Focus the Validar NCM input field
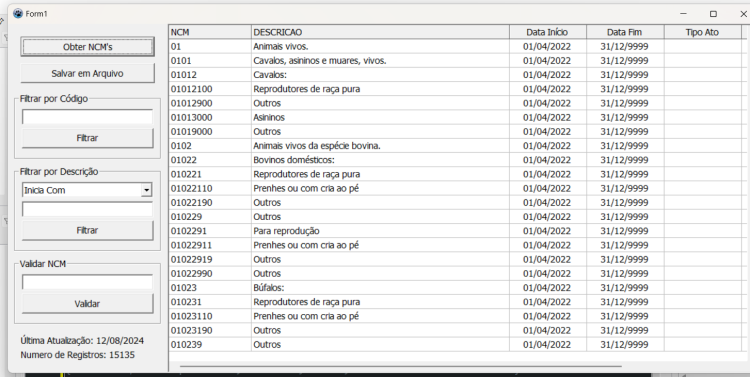Screen dimensions: 750x377 88,282
